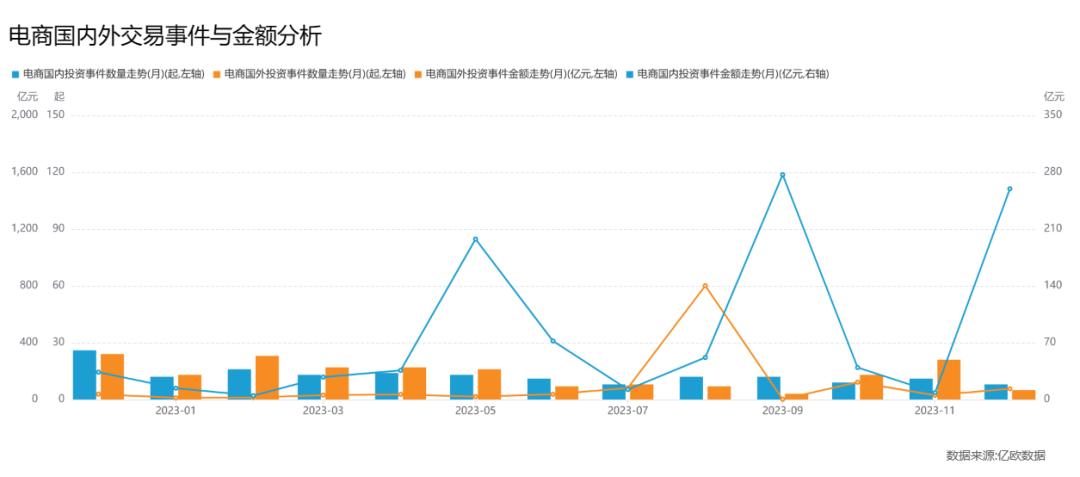Click blue legend square for 国内投资事件数量走势
This screenshot has height=477, width=1080.
15,74
